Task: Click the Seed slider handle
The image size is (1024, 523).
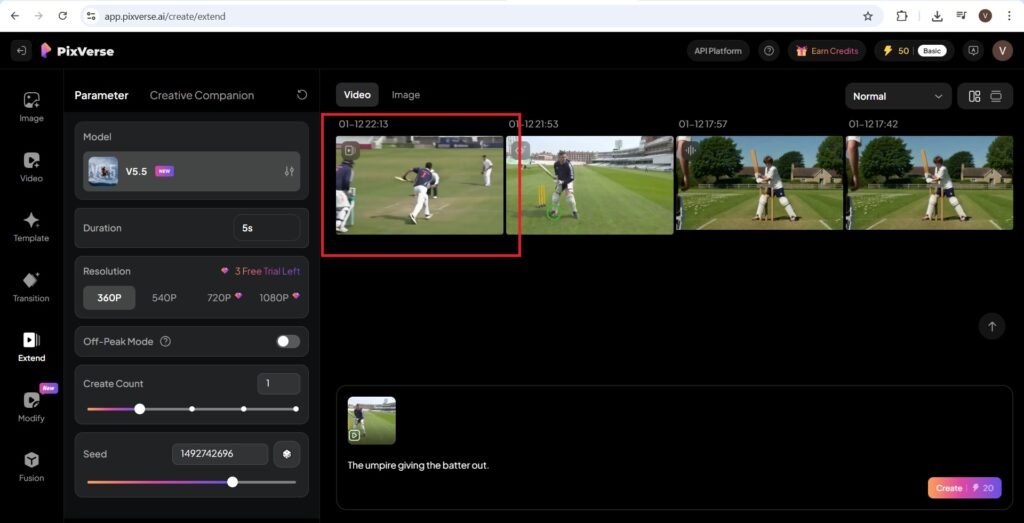Action: 232,481
